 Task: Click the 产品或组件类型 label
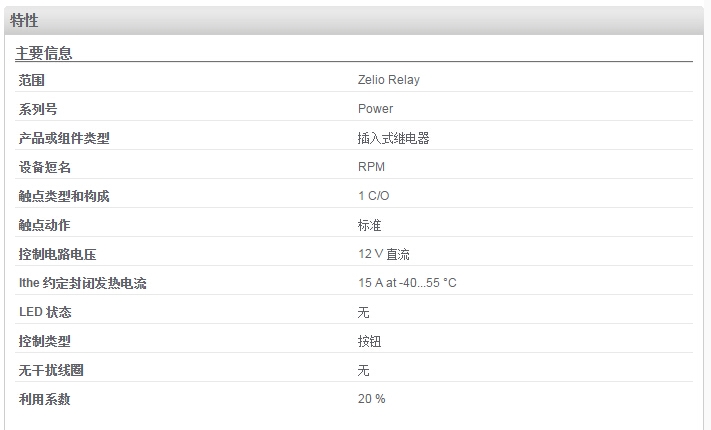point(64,138)
